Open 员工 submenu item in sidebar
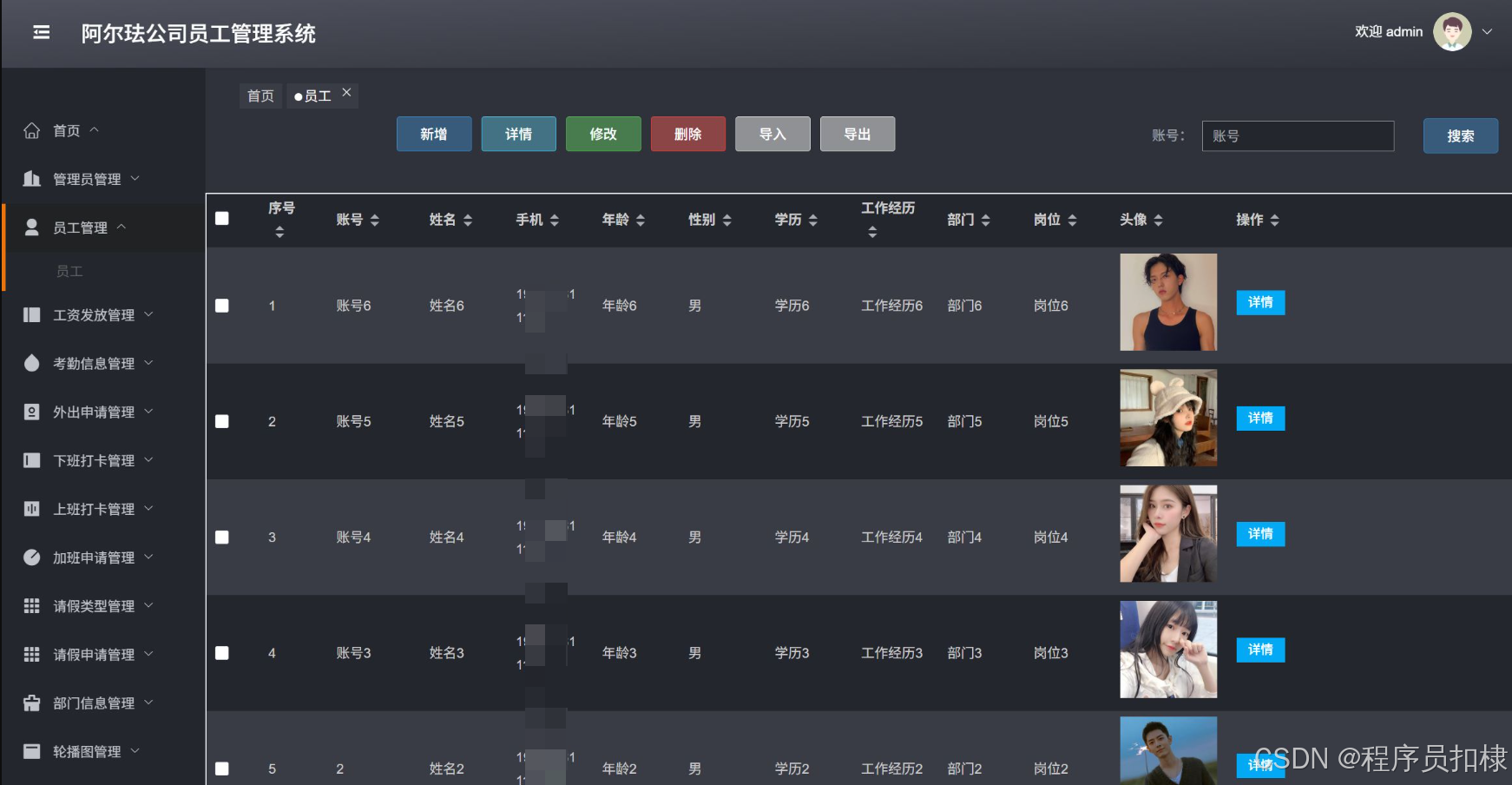This screenshot has width=1512, height=785. [69, 271]
